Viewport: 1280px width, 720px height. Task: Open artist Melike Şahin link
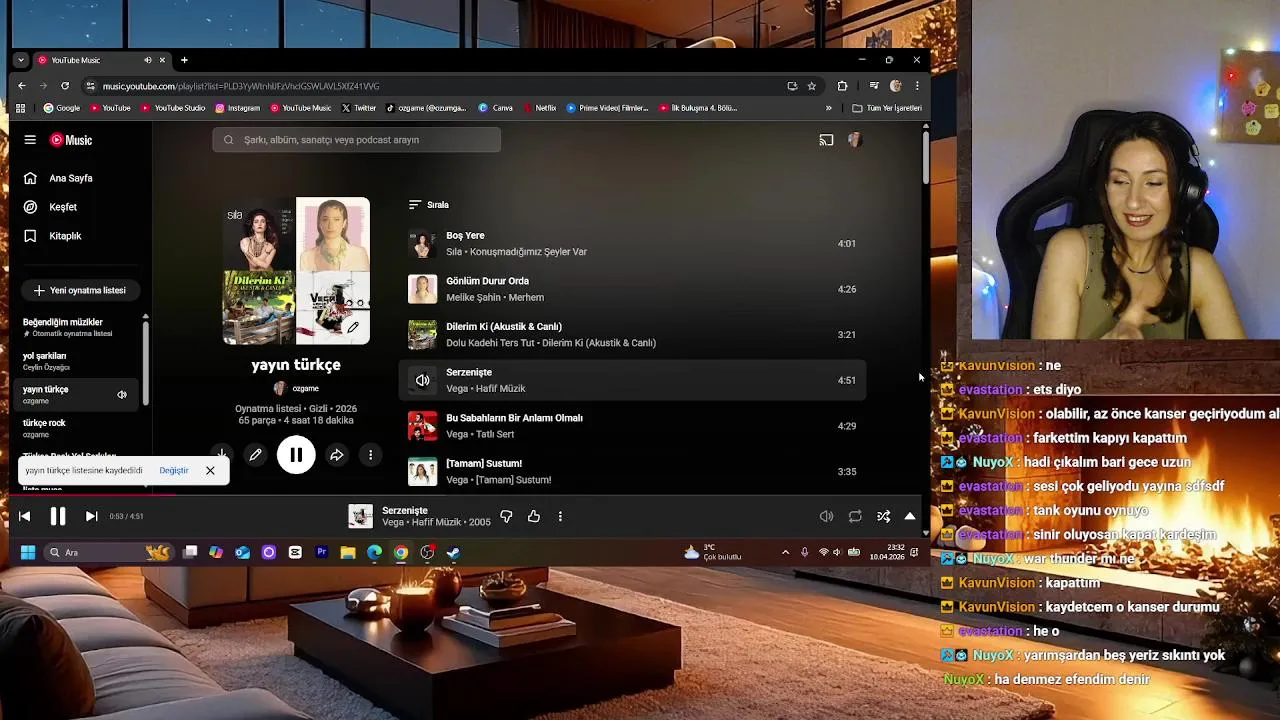point(472,298)
